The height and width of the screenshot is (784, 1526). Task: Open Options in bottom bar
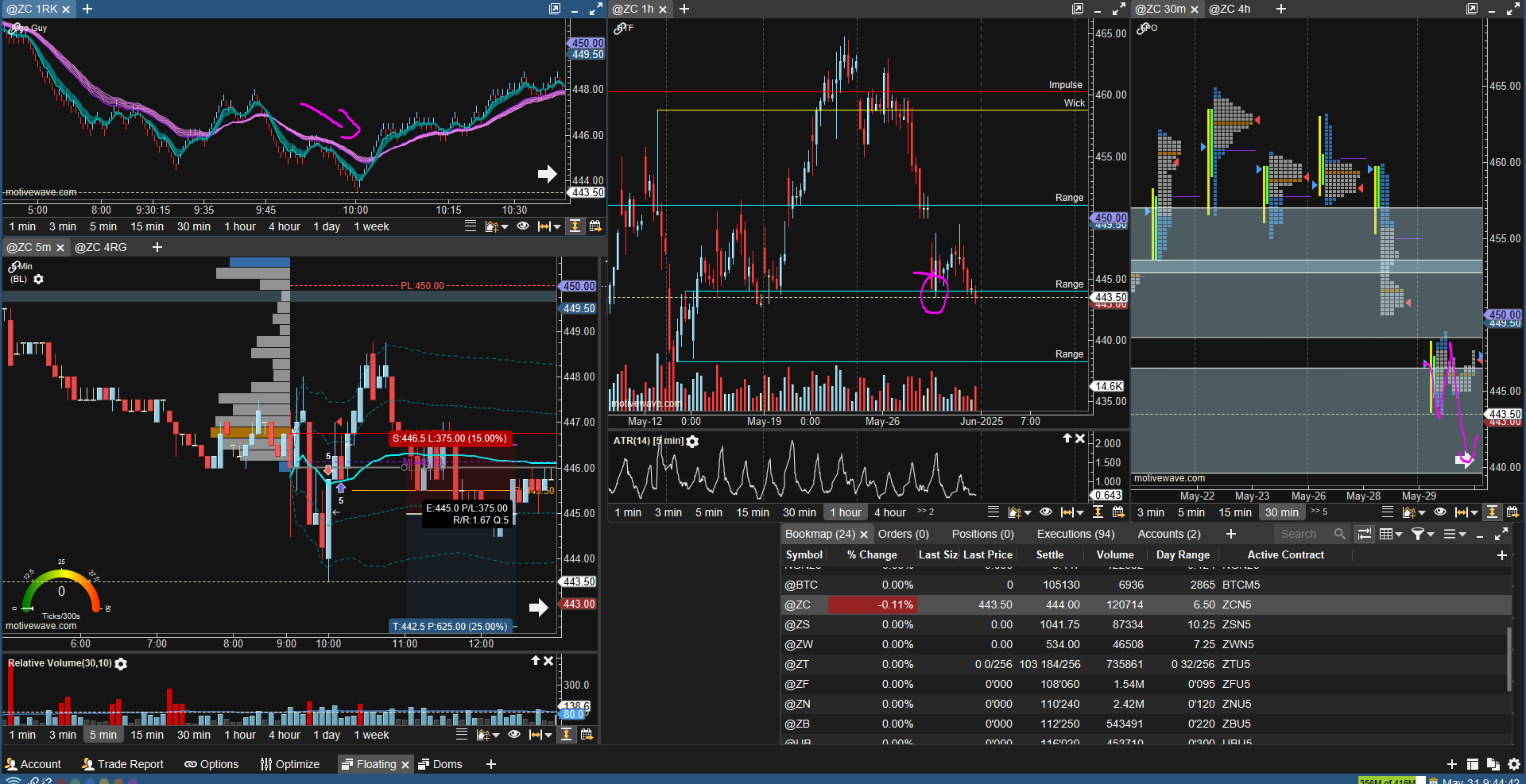[211, 764]
